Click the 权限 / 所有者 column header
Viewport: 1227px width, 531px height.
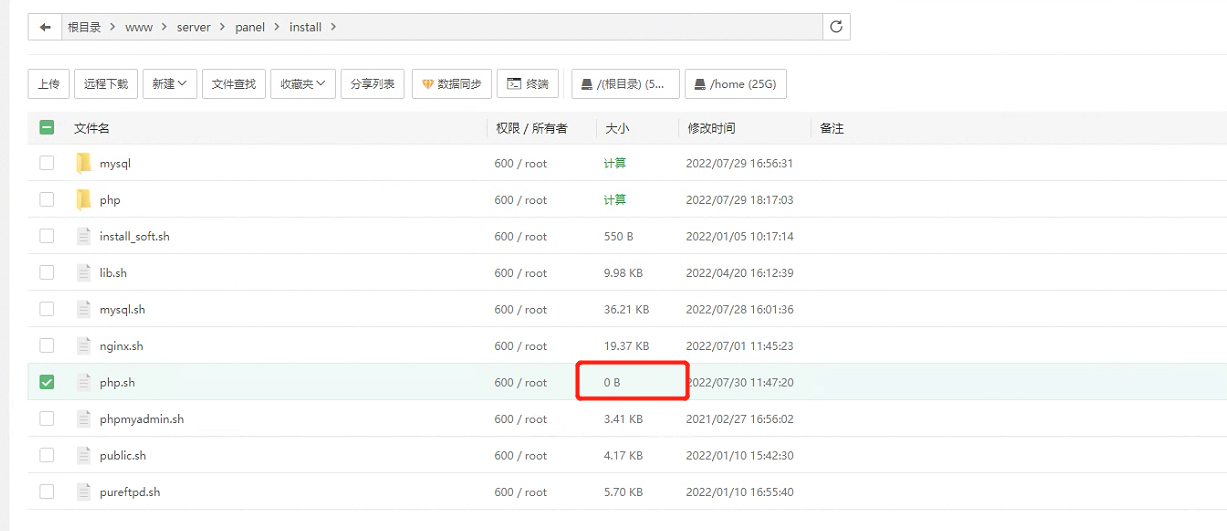[x=532, y=128]
